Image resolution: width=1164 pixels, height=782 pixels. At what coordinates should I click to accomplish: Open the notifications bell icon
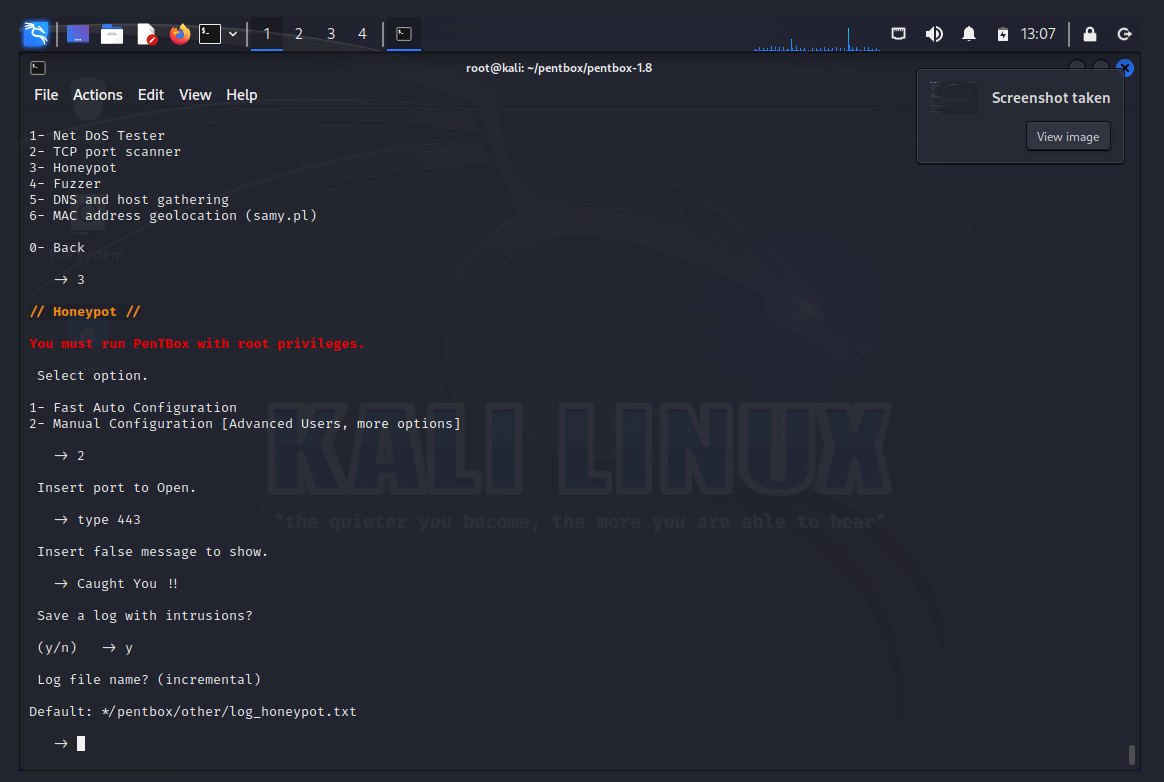[x=968, y=34]
